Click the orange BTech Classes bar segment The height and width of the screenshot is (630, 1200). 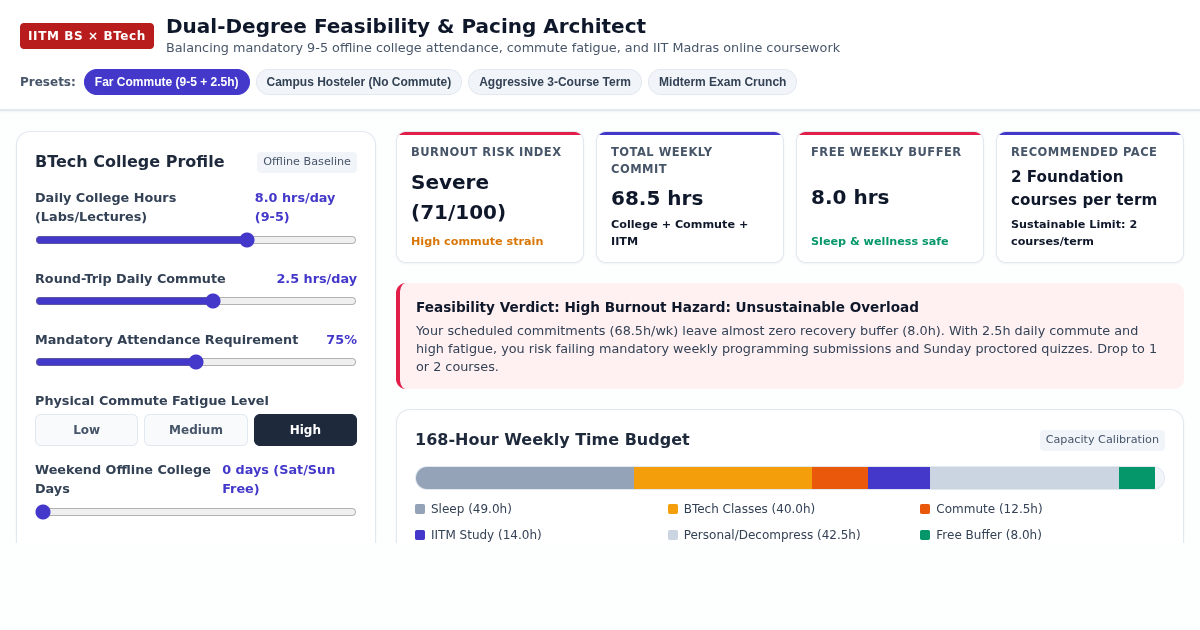click(723, 478)
